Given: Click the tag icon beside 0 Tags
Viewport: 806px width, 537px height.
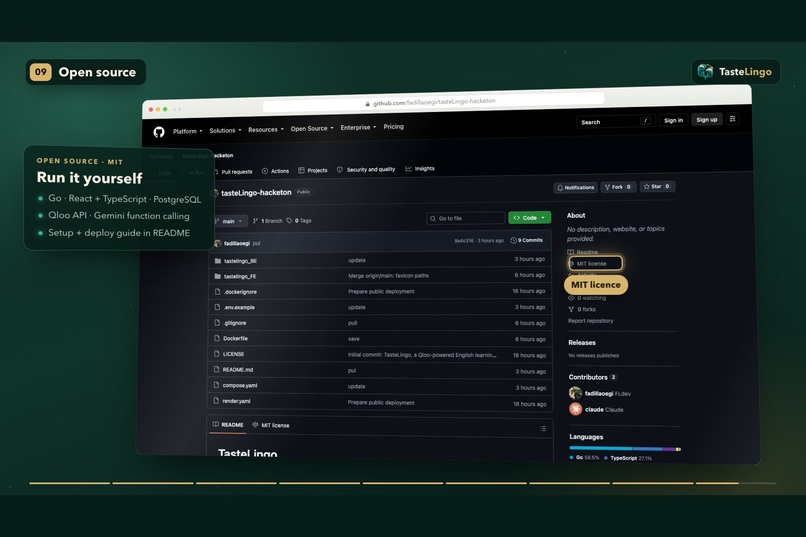Looking at the screenshot, I should click(x=289, y=220).
